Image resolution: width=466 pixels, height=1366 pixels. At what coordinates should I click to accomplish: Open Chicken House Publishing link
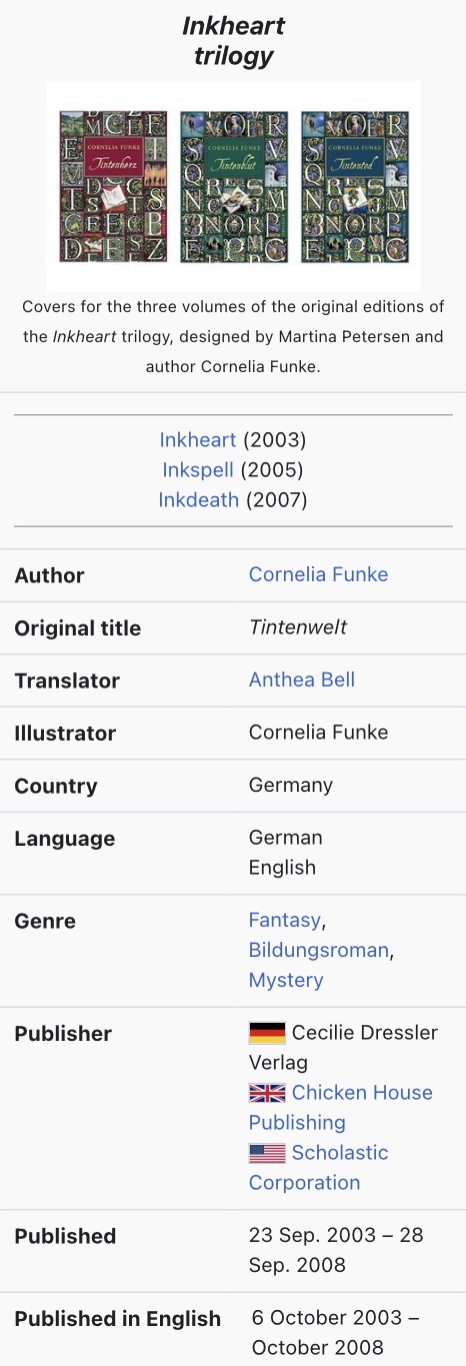pyautogui.click(x=341, y=1107)
